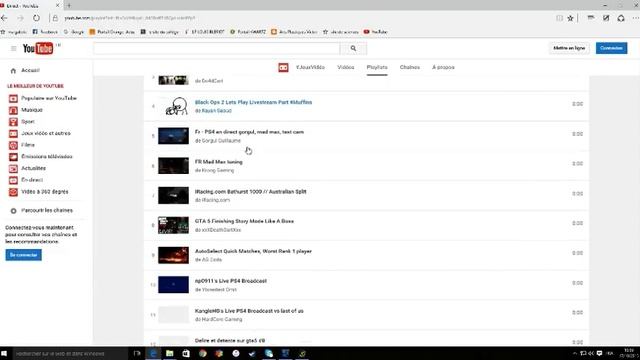Open Fr - PS4 en direct video title
640x360 pixels.
tap(249, 132)
